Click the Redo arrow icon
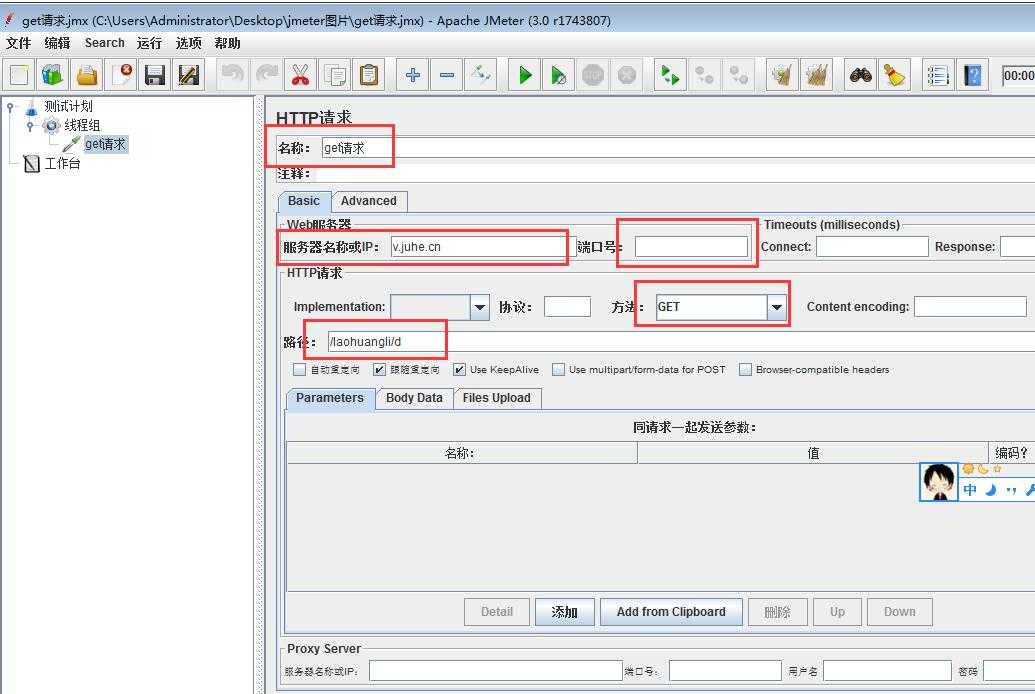The image size is (1035, 694). click(267, 75)
